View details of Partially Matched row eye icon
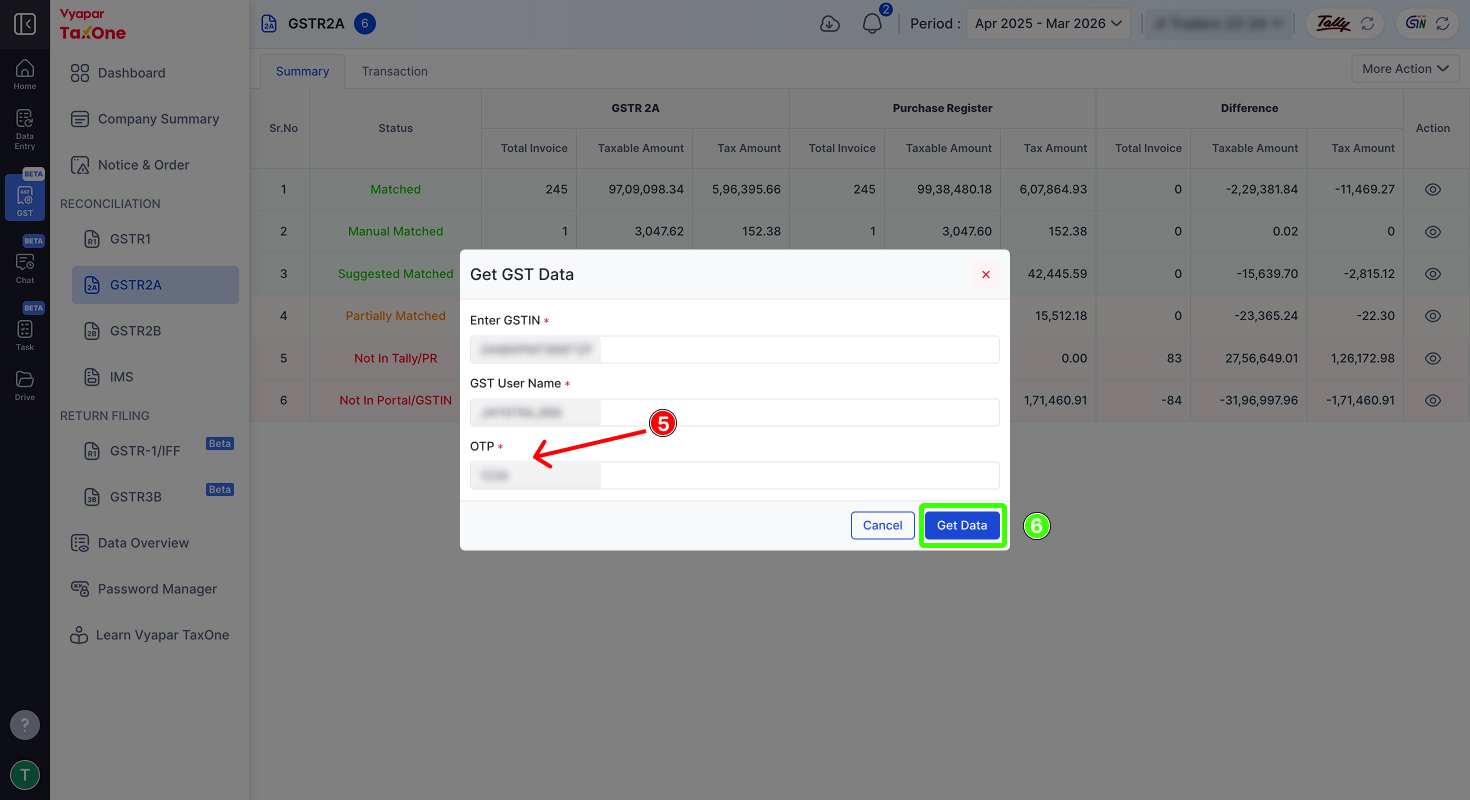The height and width of the screenshot is (800, 1470). 1432,316
